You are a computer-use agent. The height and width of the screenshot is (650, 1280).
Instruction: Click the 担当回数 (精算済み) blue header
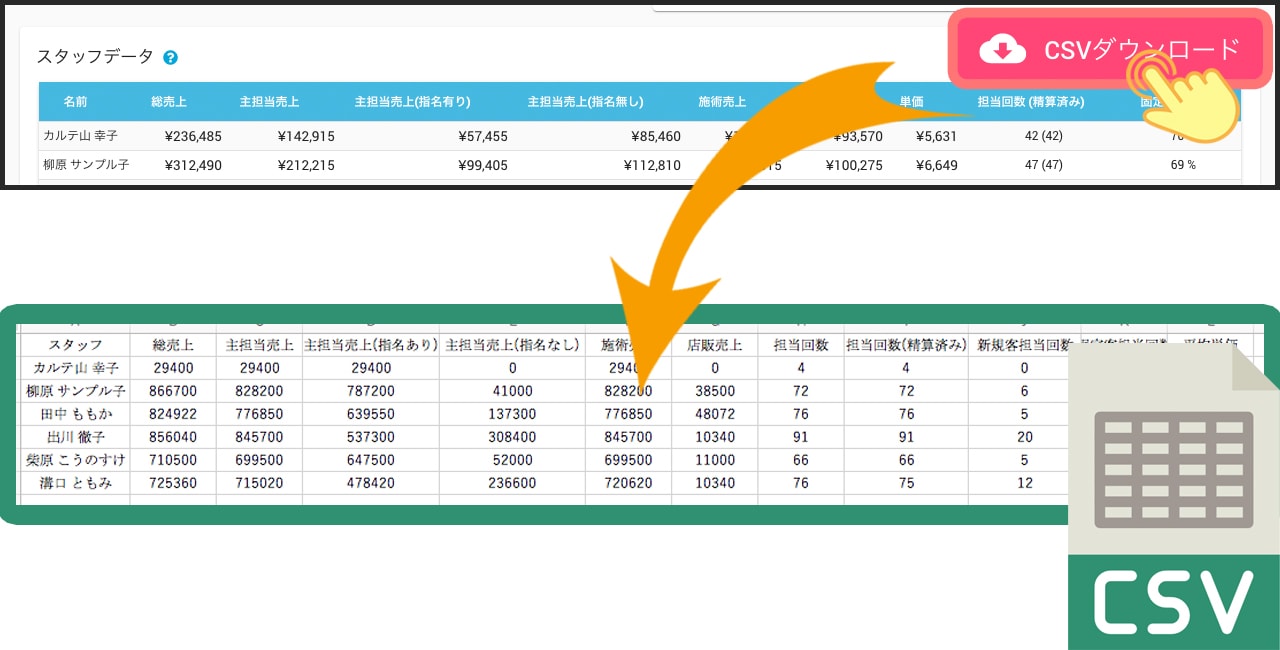(x=1031, y=101)
